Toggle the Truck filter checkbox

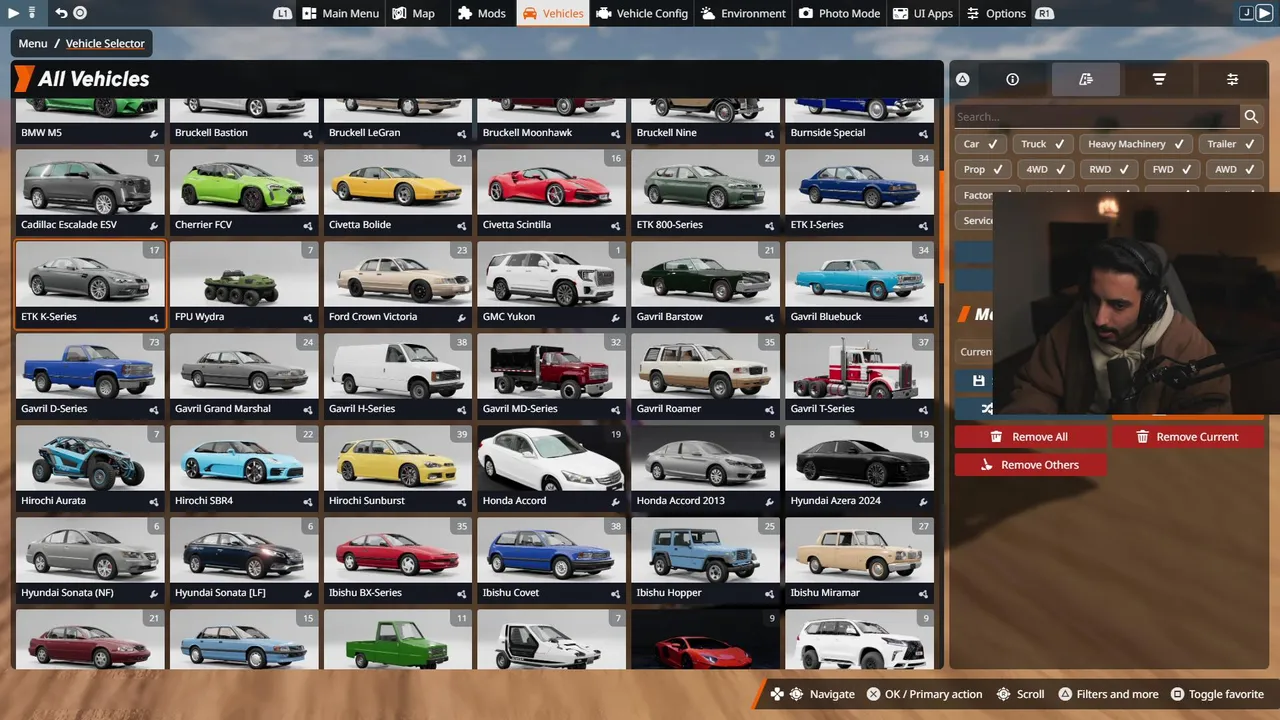coord(1042,144)
